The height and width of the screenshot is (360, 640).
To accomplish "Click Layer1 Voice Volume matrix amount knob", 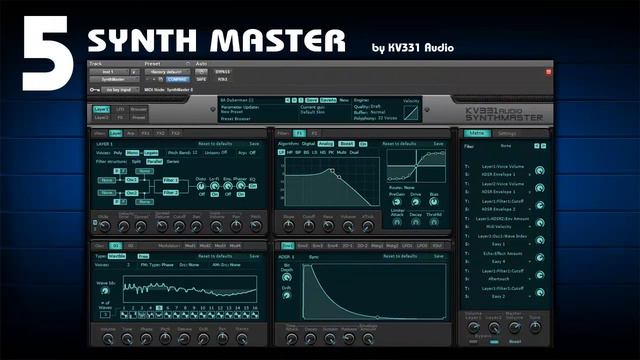I will click(540, 171).
